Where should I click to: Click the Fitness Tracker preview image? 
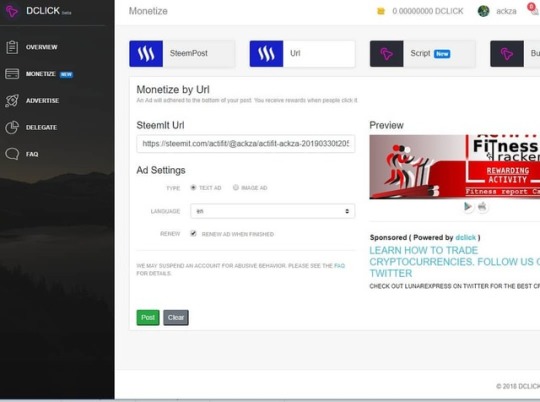coord(455,167)
